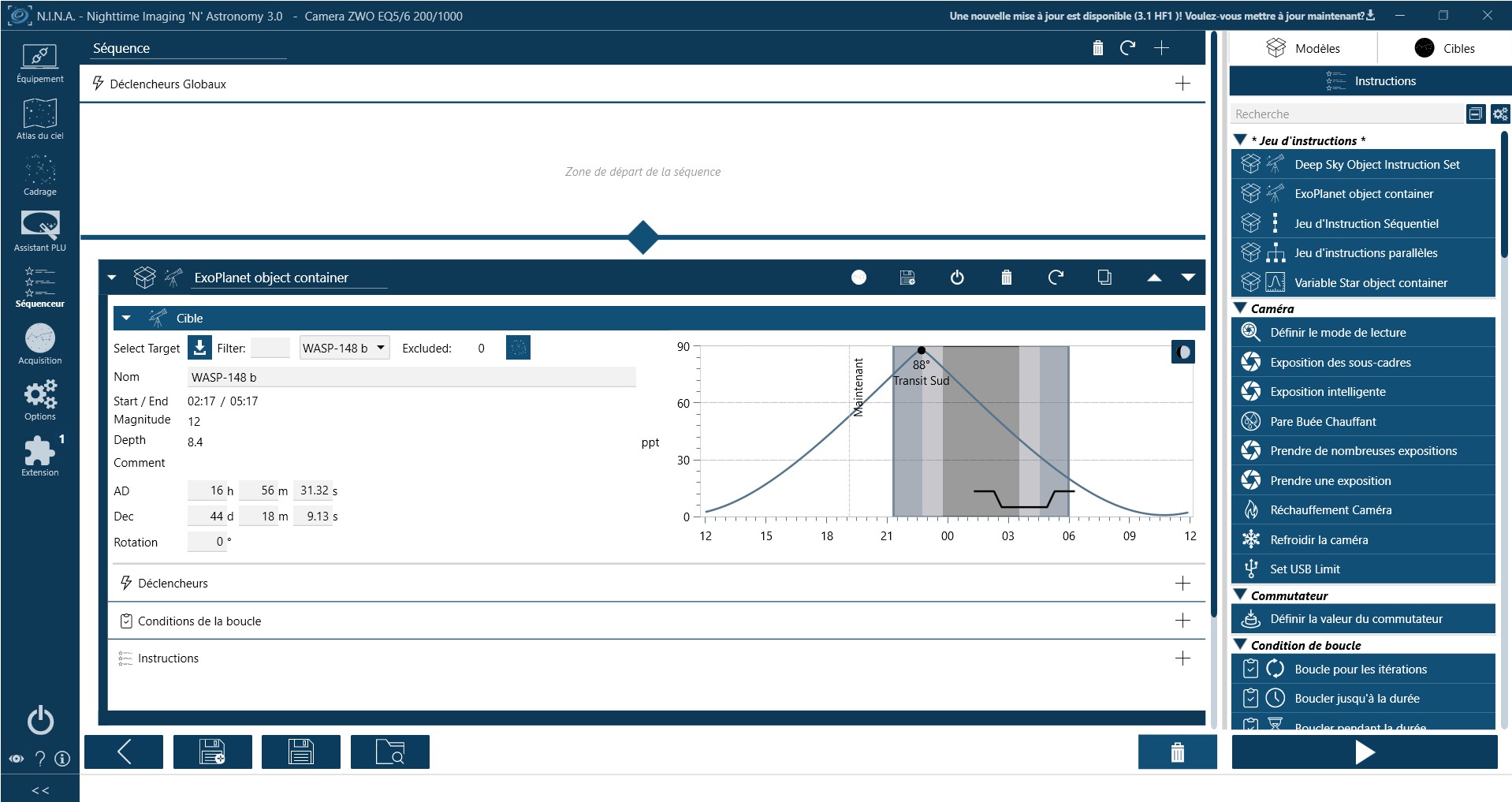
Task: Start the sequence with play button
Action: (x=1364, y=752)
